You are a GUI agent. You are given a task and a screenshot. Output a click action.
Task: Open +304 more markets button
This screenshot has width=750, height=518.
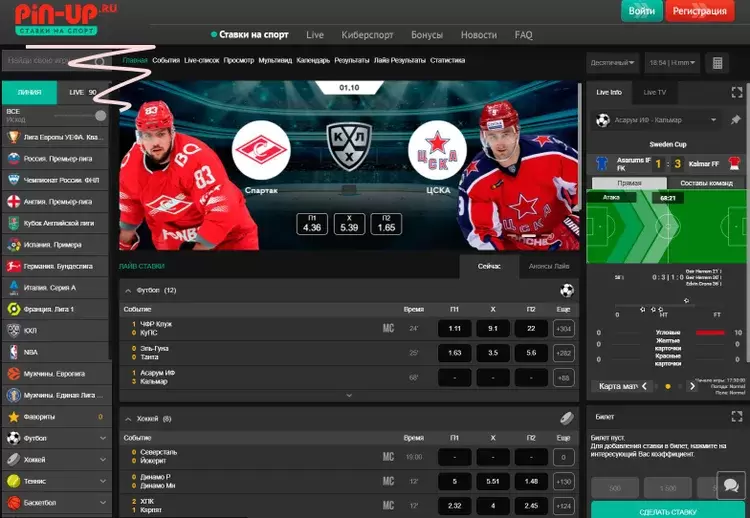(563, 329)
